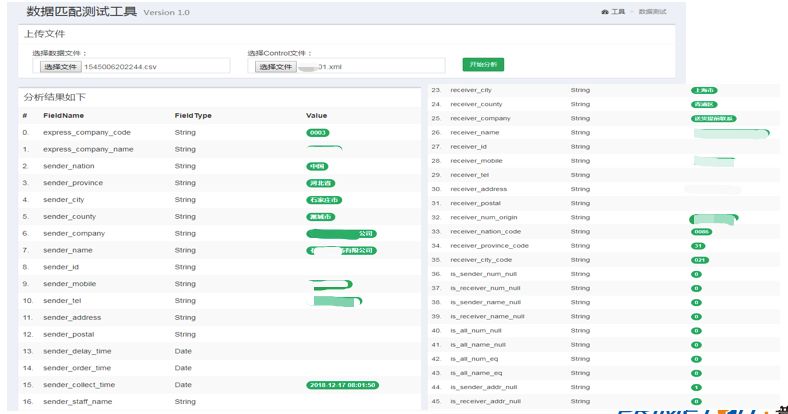Click the 石家庄市 value badge
Screen dimensions: 788x414
pos(324,200)
